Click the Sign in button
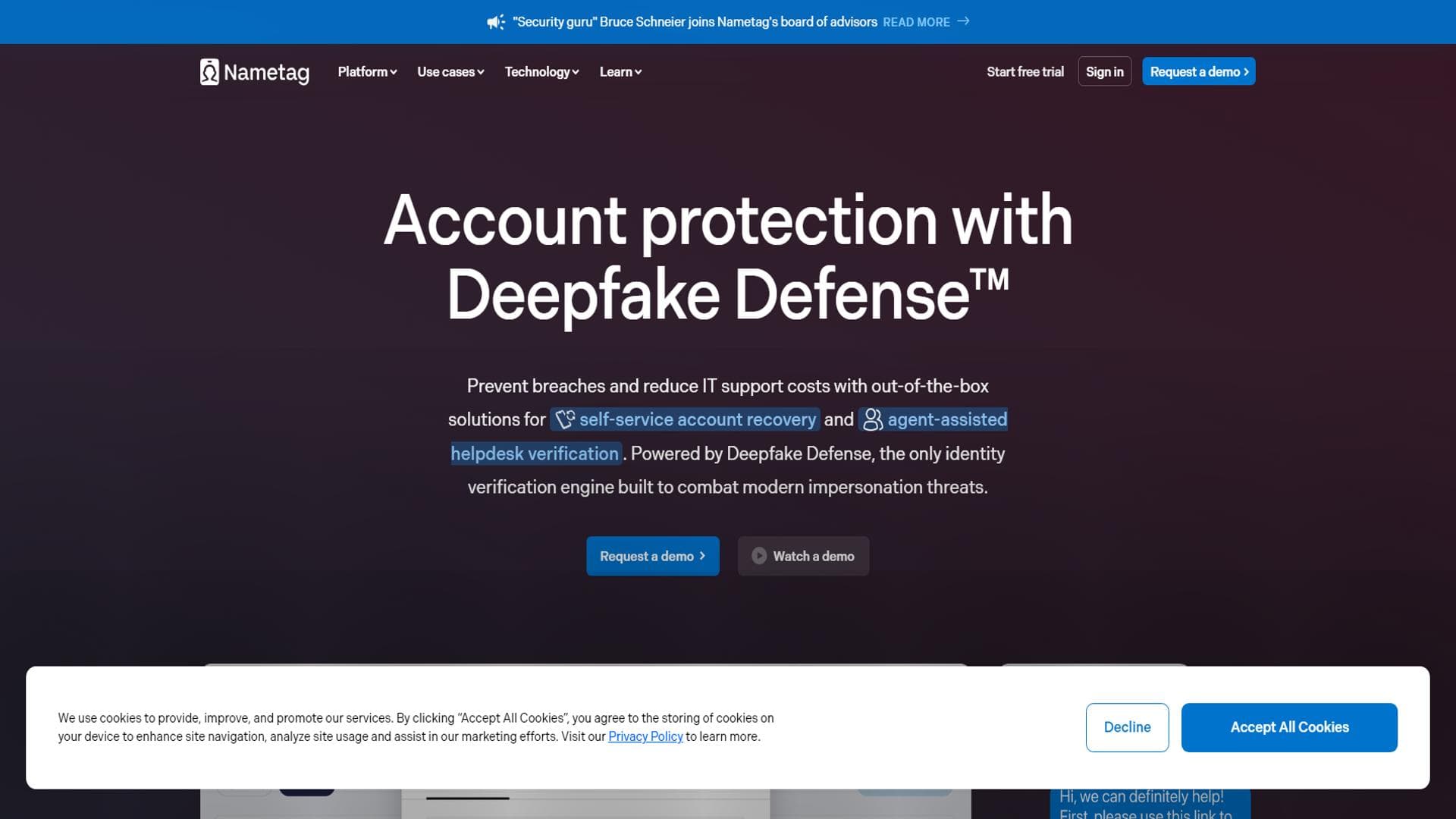Image resolution: width=1456 pixels, height=819 pixels. pos(1105,71)
